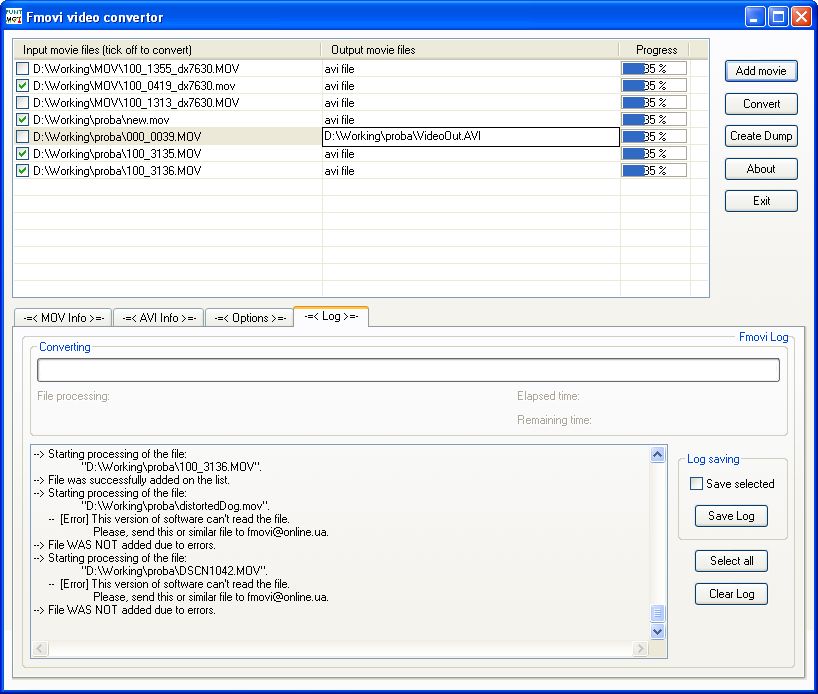Clear the log with Clear Log
The image size is (818, 694).
point(731,594)
